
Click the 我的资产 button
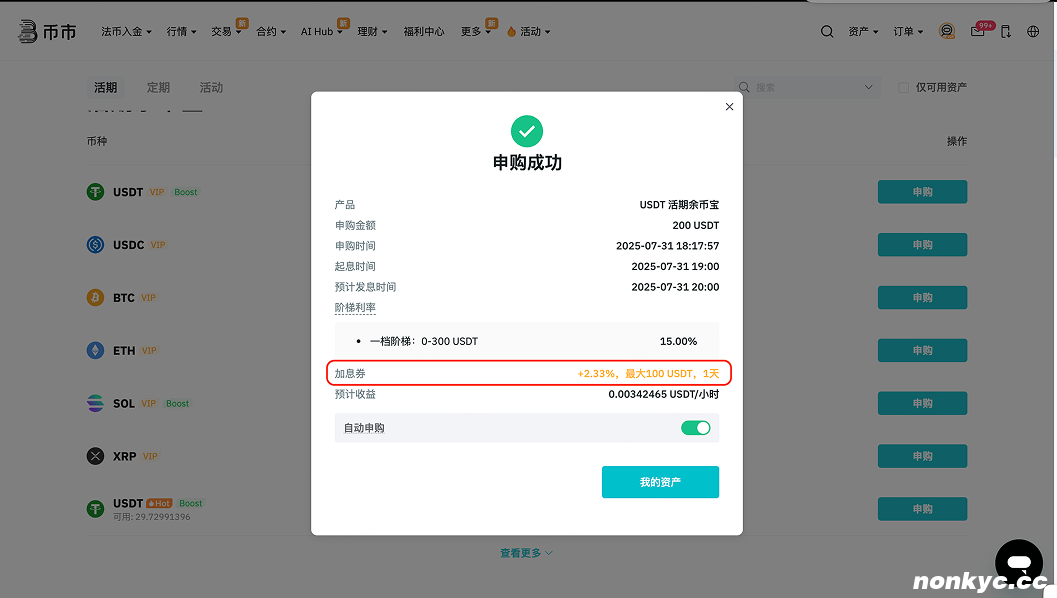(x=660, y=482)
